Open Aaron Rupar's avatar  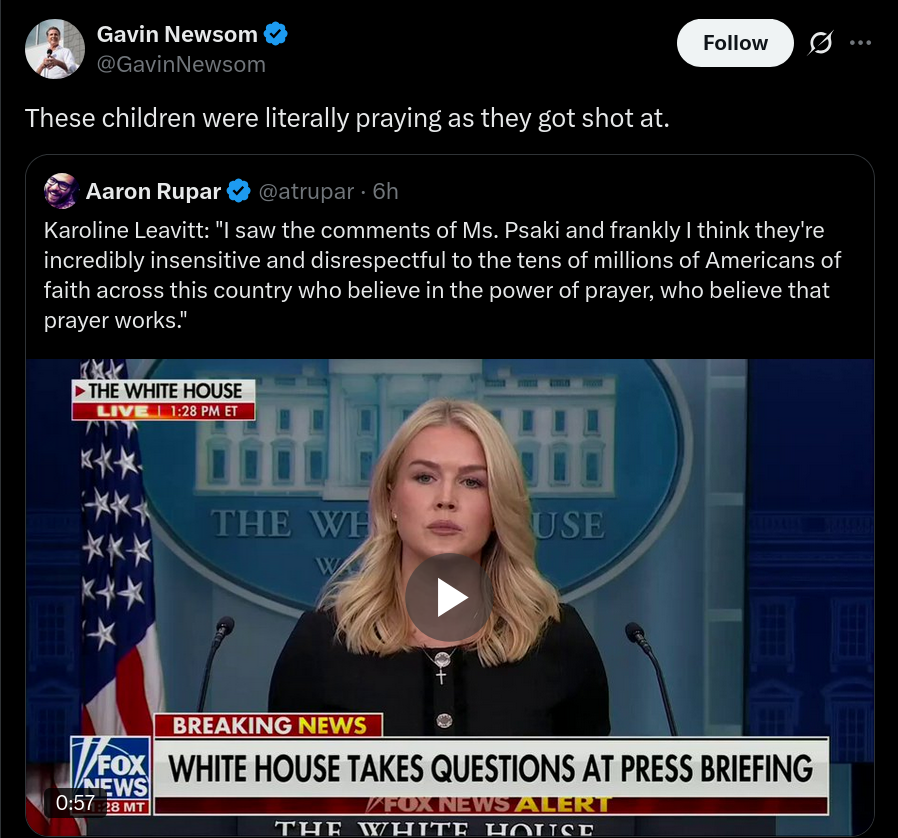(x=61, y=191)
